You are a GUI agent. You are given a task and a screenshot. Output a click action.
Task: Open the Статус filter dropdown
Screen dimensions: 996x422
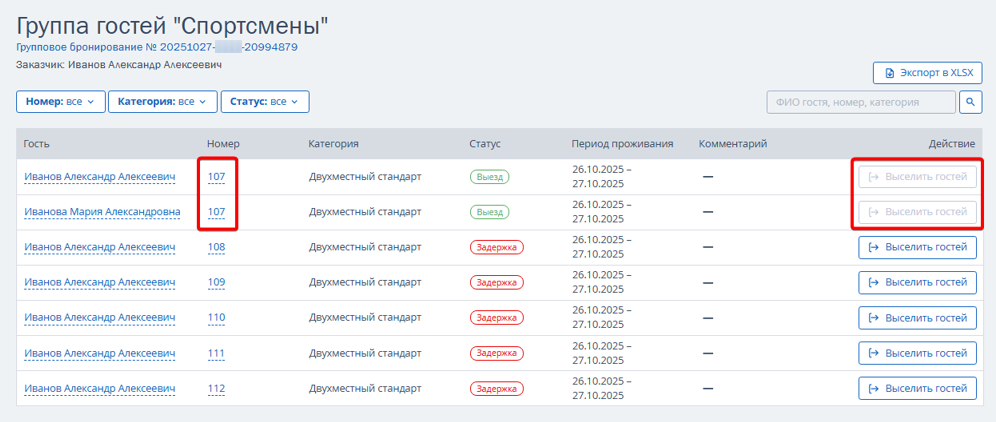pyautogui.click(x=265, y=102)
